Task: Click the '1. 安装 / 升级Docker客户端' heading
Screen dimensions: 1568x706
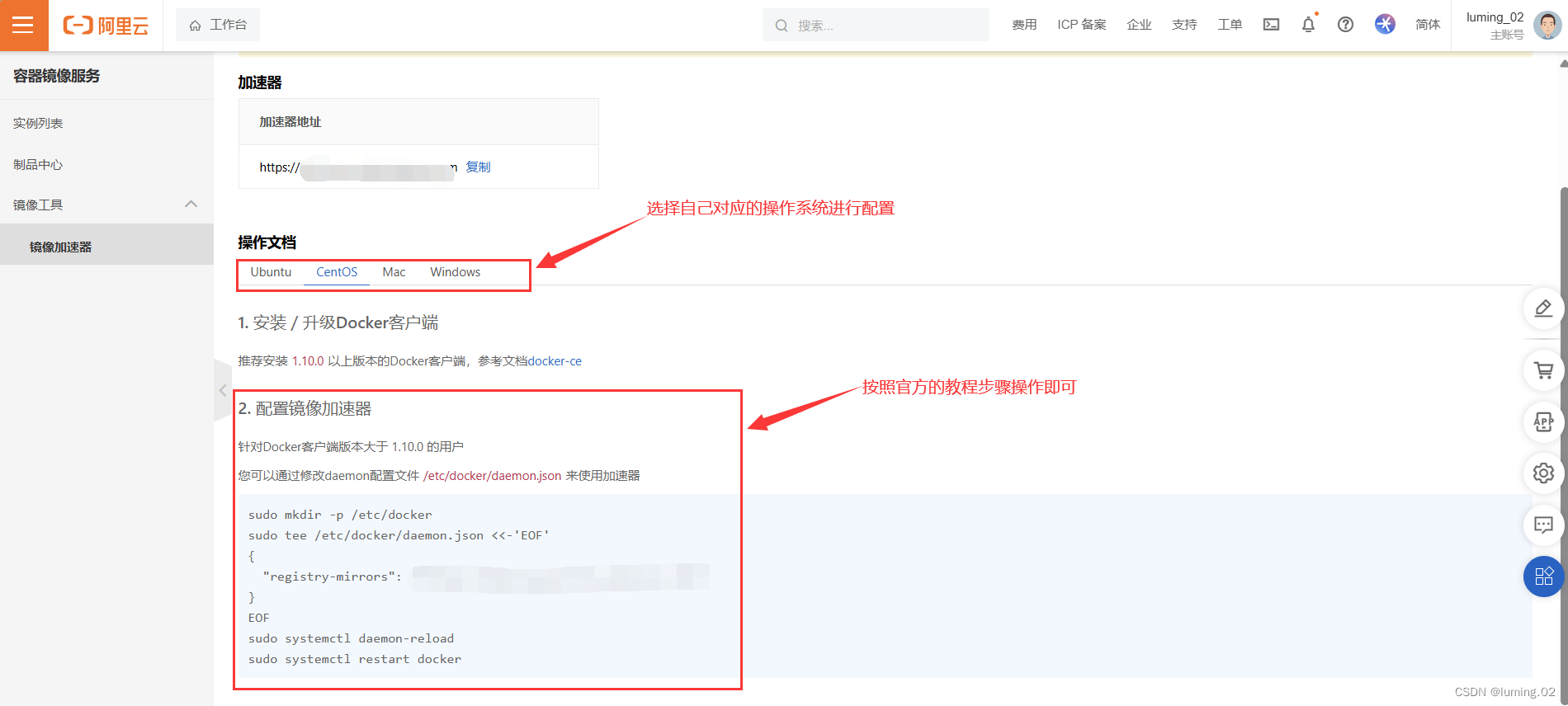Action: pyautogui.click(x=338, y=322)
